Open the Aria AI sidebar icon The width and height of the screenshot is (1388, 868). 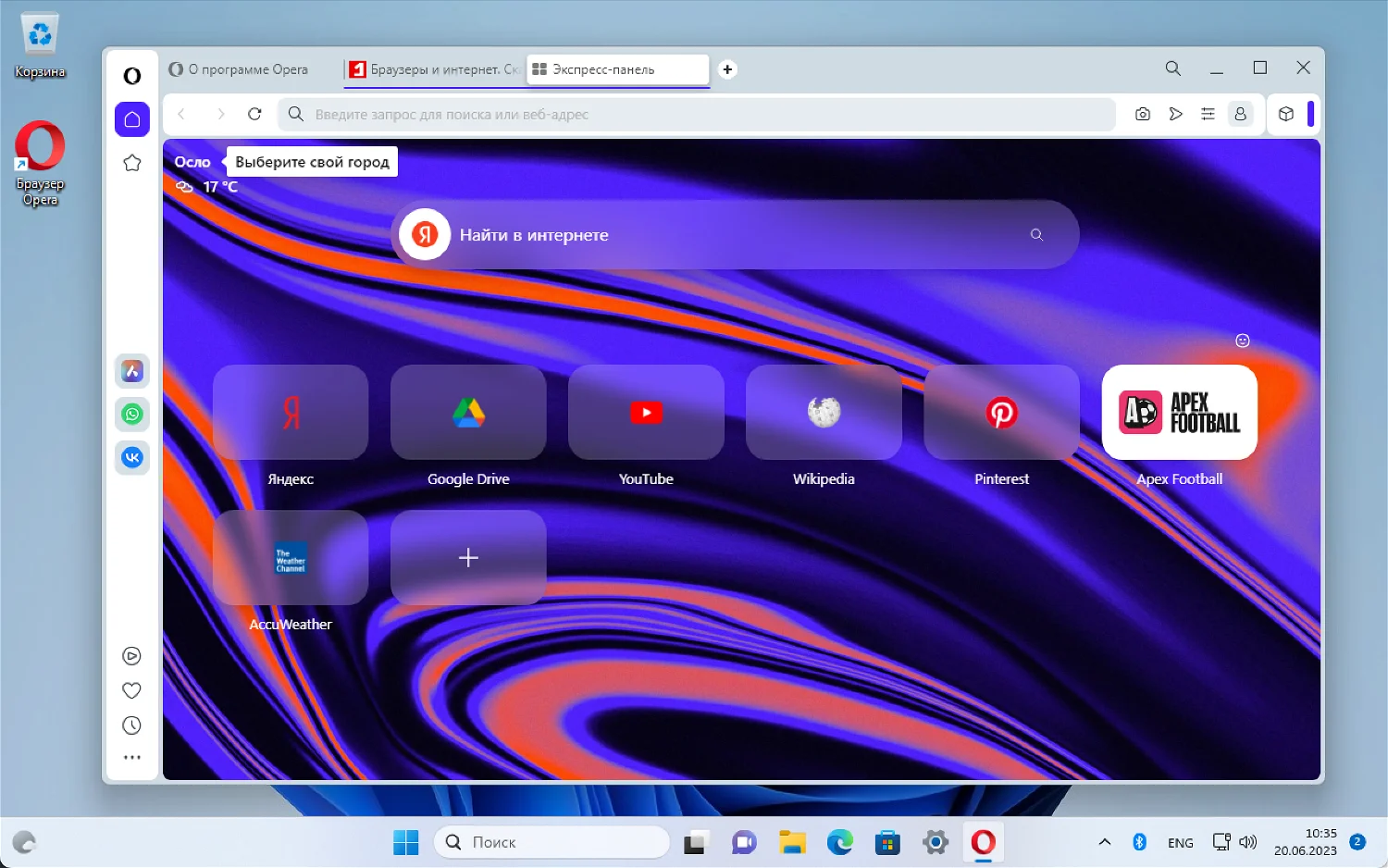tap(132, 371)
